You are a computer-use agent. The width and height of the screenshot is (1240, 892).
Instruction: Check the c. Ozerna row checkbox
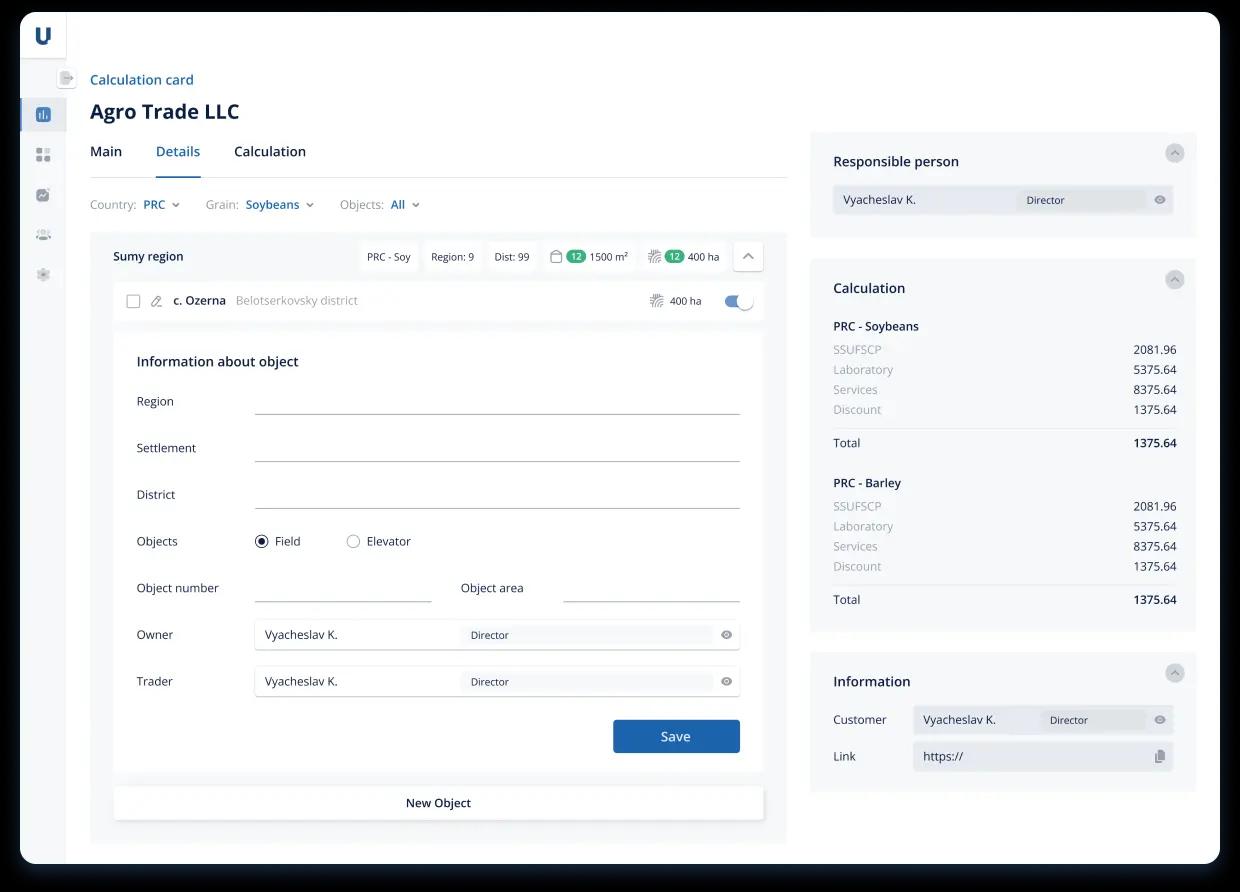pyautogui.click(x=133, y=301)
